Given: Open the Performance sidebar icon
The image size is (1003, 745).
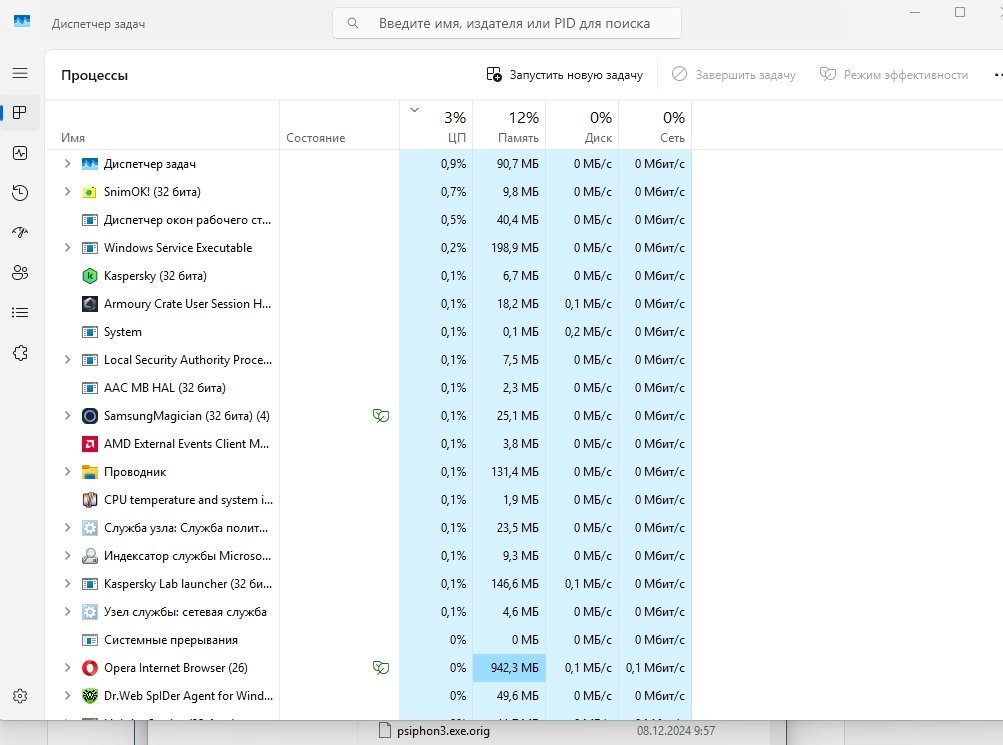Looking at the screenshot, I should coord(20,153).
